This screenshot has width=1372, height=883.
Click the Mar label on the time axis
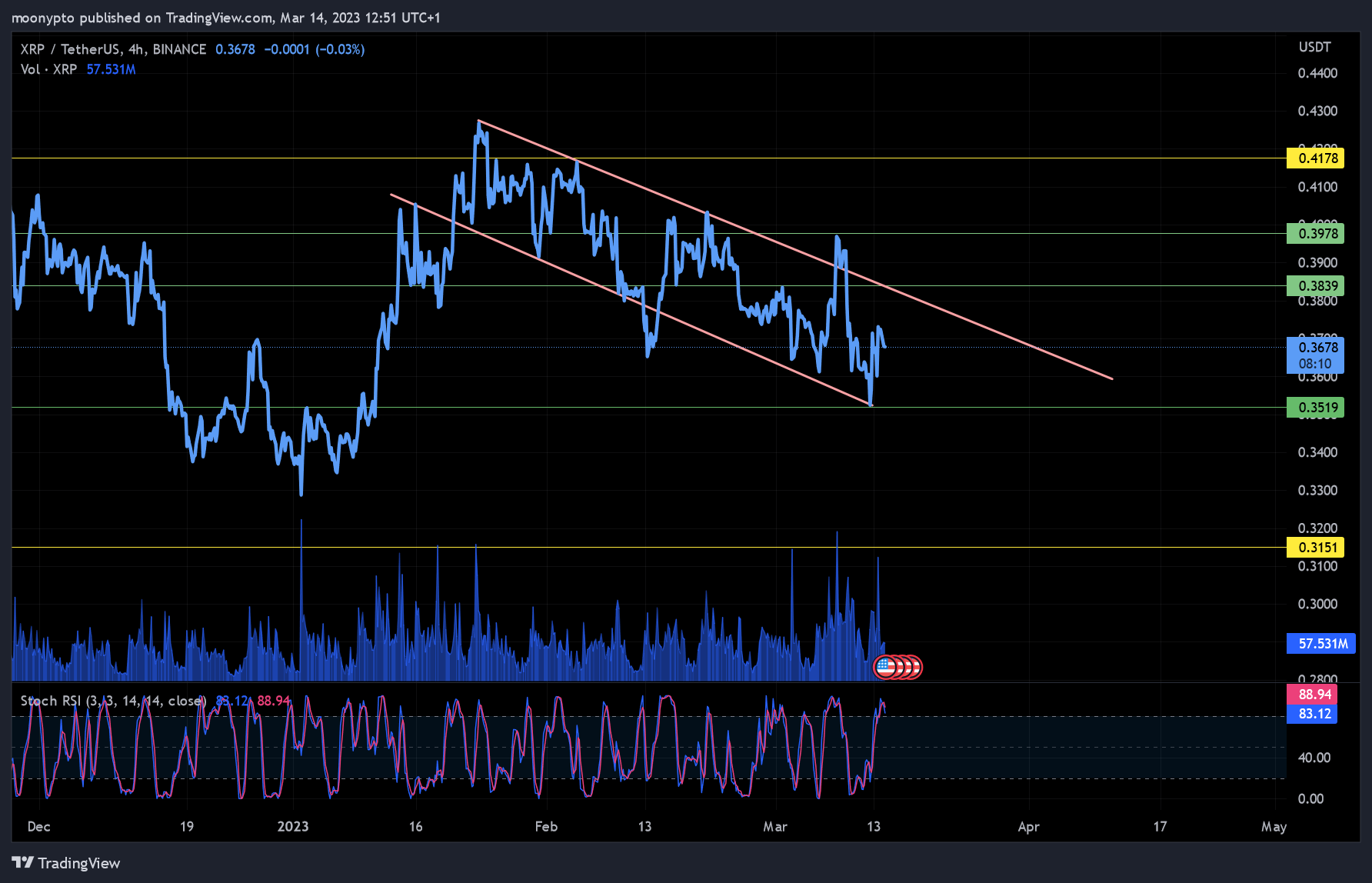775,827
